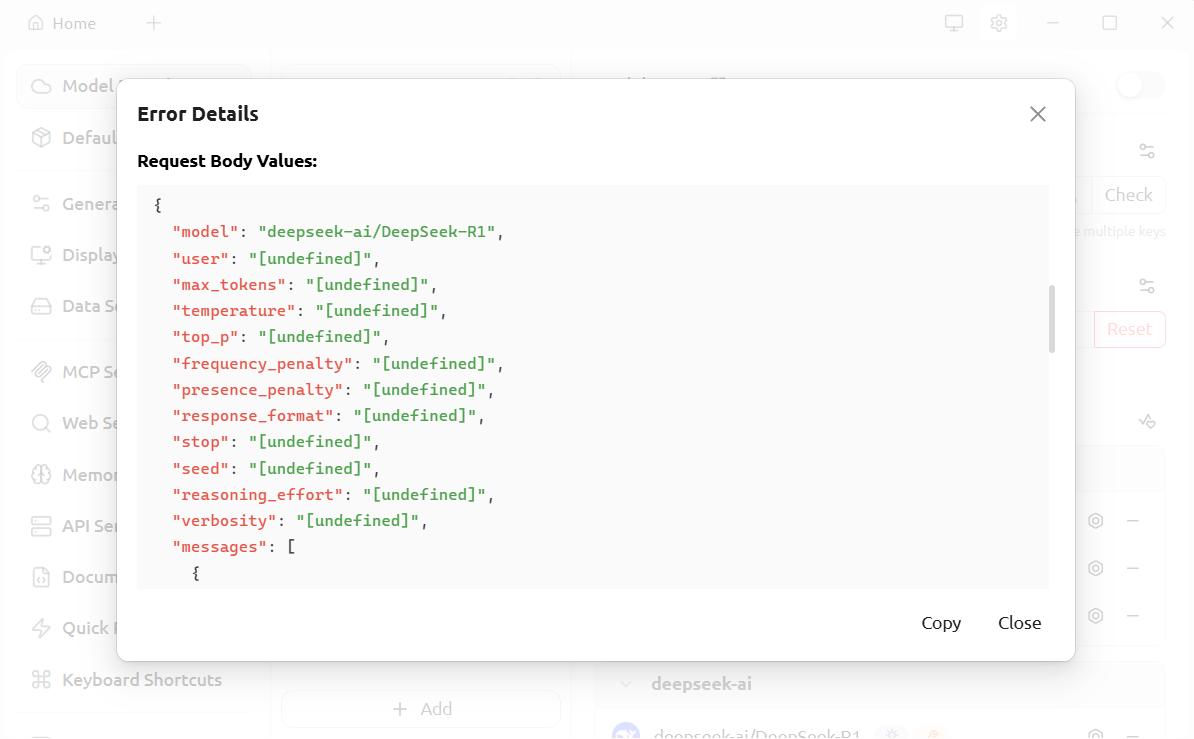Copy the request body error details
The width and height of the screenshot is (1194, 739).
[941, 623]
